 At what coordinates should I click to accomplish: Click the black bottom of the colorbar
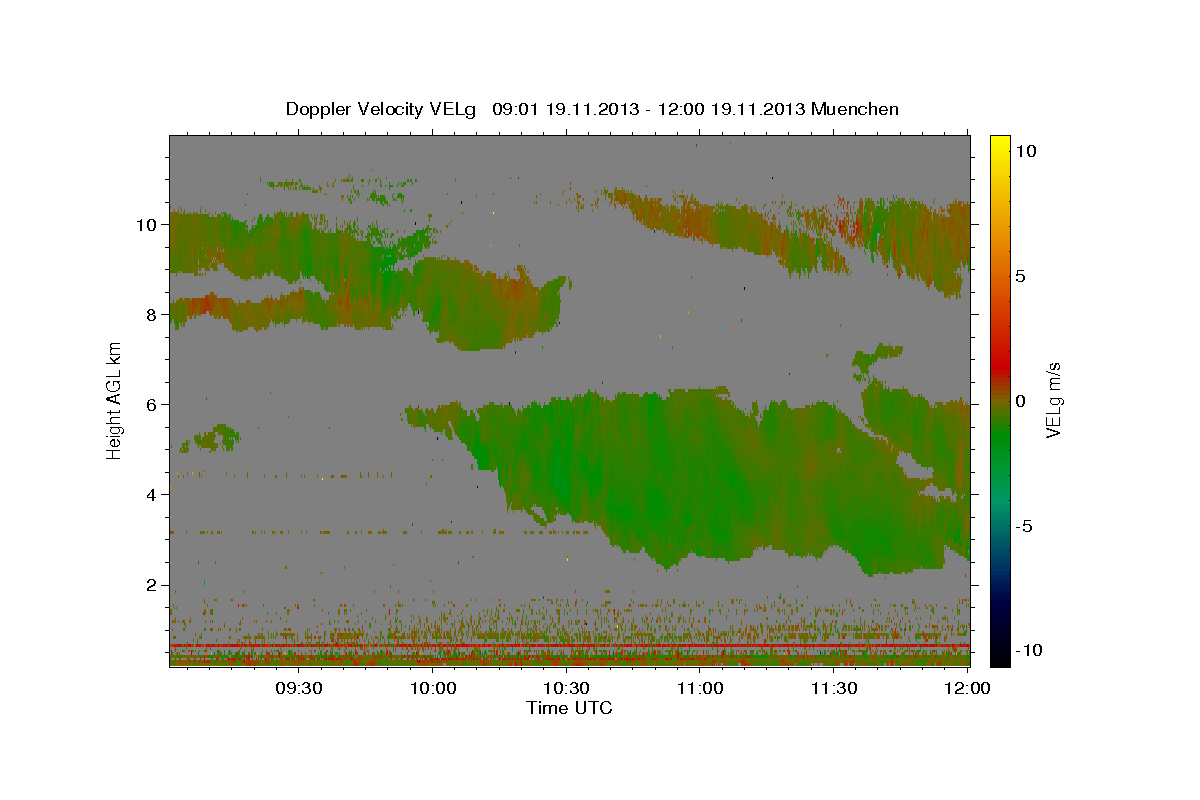(1000, 657)
